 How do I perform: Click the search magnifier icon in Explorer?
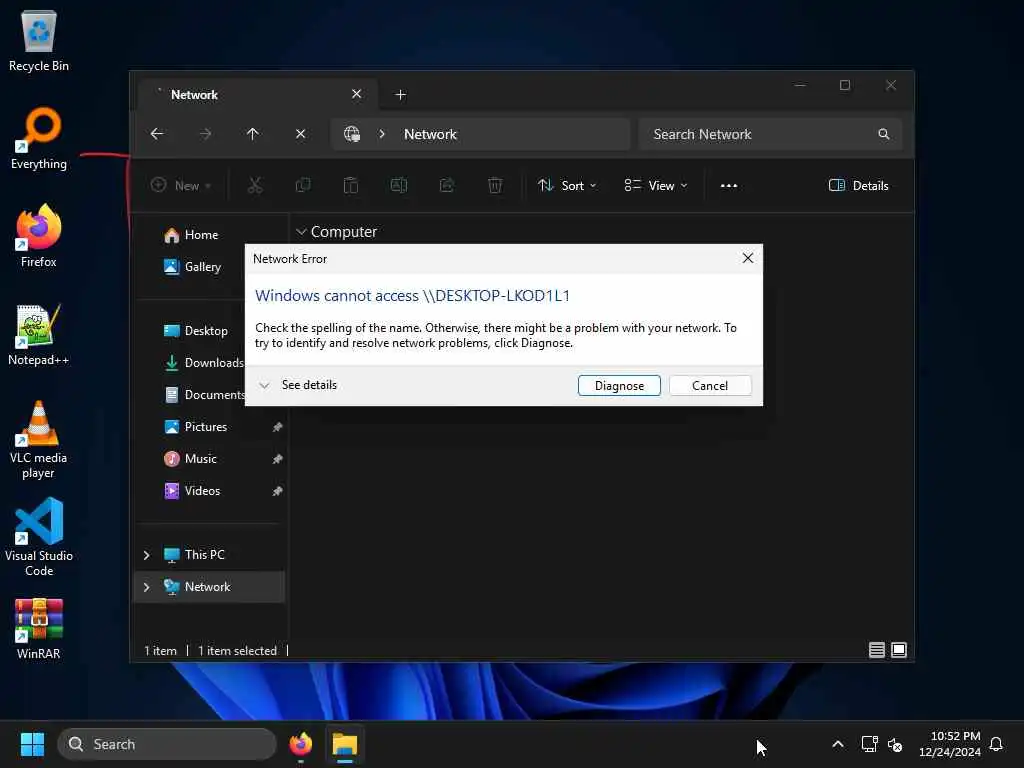(884, 134)
